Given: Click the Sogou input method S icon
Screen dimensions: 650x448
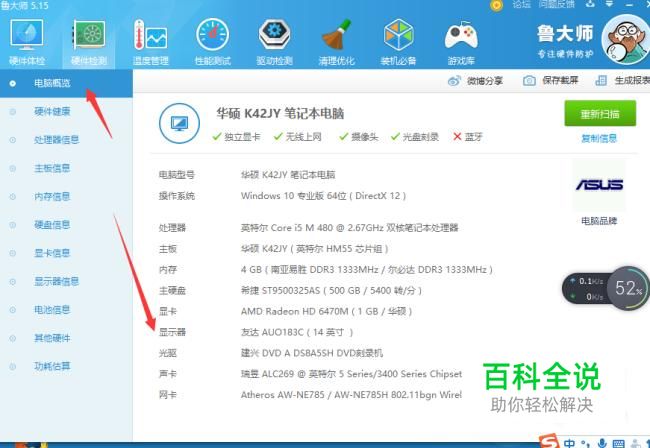Looking at the screenshot, I should [549, 441].
